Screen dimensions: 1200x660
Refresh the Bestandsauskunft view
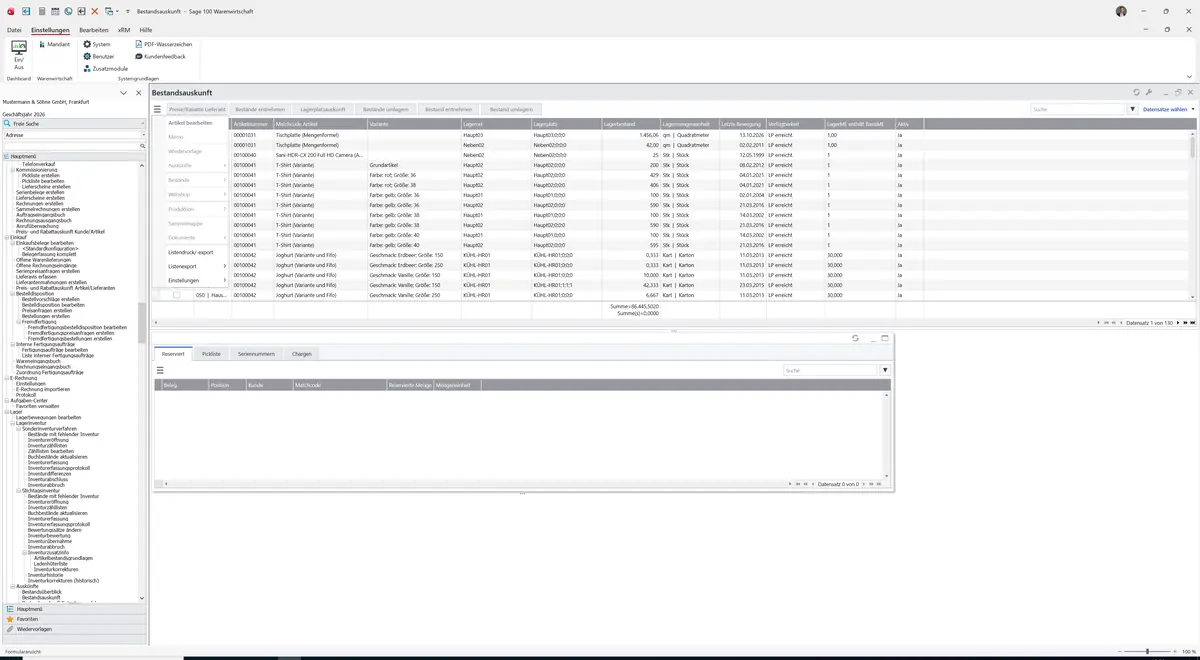[x=1137, y=92]
